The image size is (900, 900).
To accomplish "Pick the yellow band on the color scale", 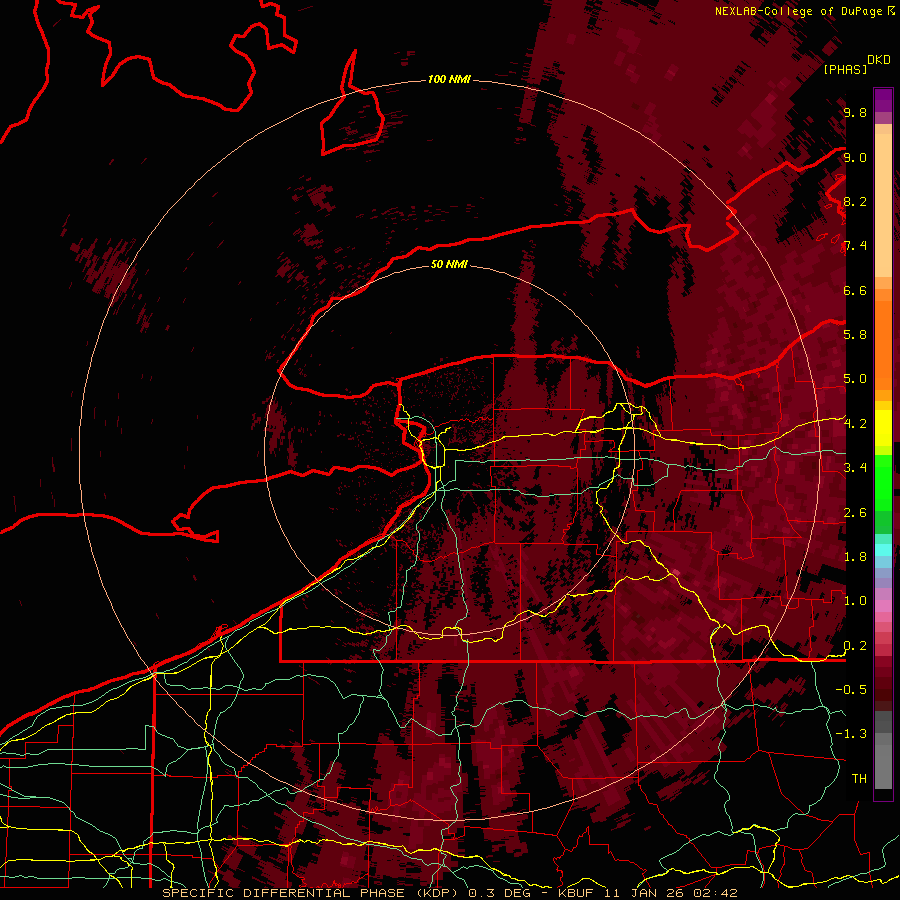I will (883, 428).
